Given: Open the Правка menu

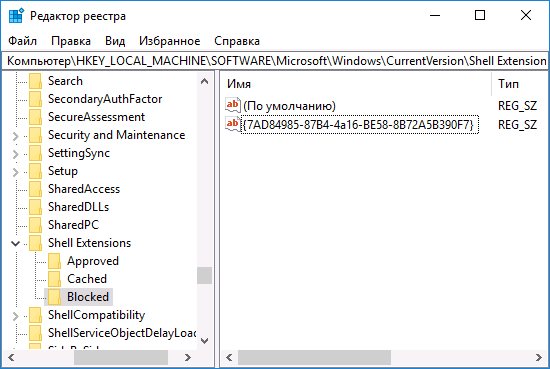Looking at the screenshot, I should tap(71, 41).
